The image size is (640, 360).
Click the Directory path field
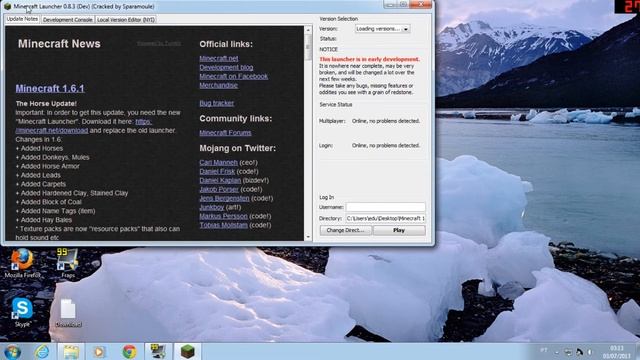(385, 218)
